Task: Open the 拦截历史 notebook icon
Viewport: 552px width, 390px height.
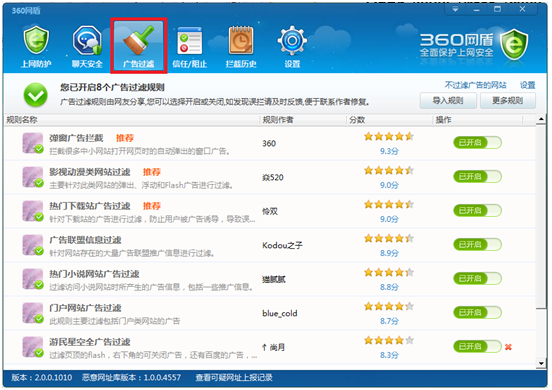Action: (x=241, y=46)
